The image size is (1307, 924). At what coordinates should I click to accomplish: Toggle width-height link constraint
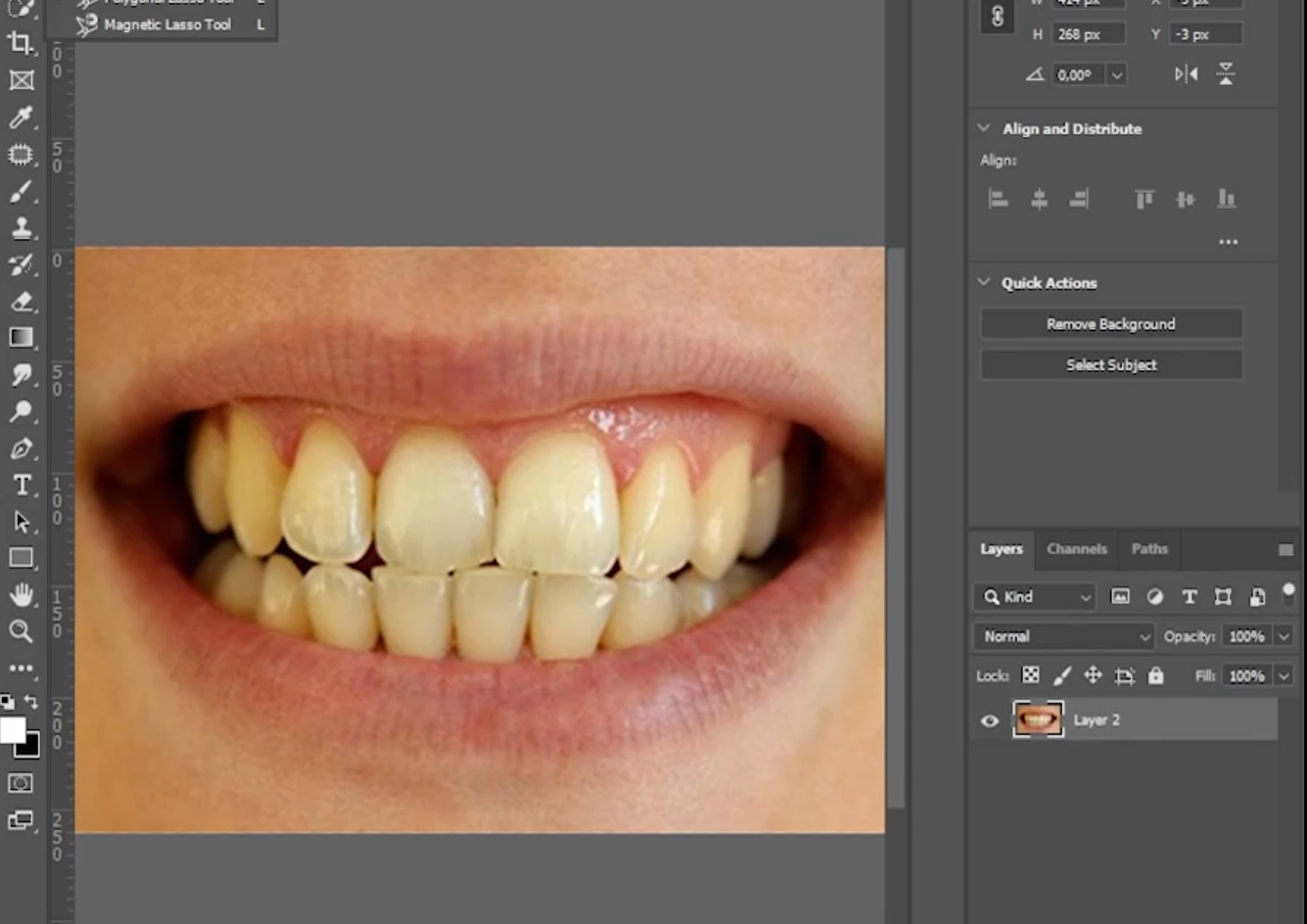tap(998, 16)
